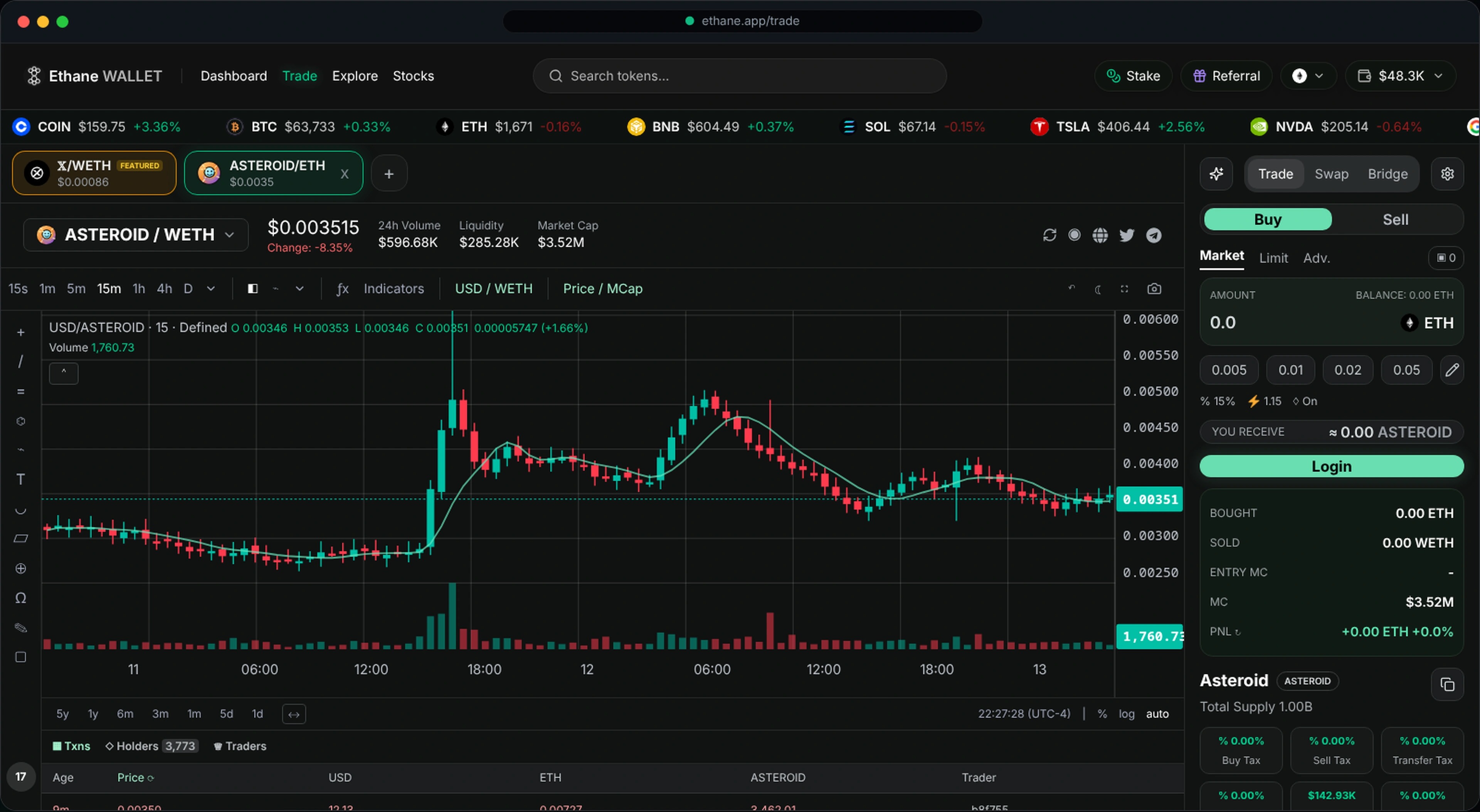Toggle auto scale on chart

click(1157, 714)
